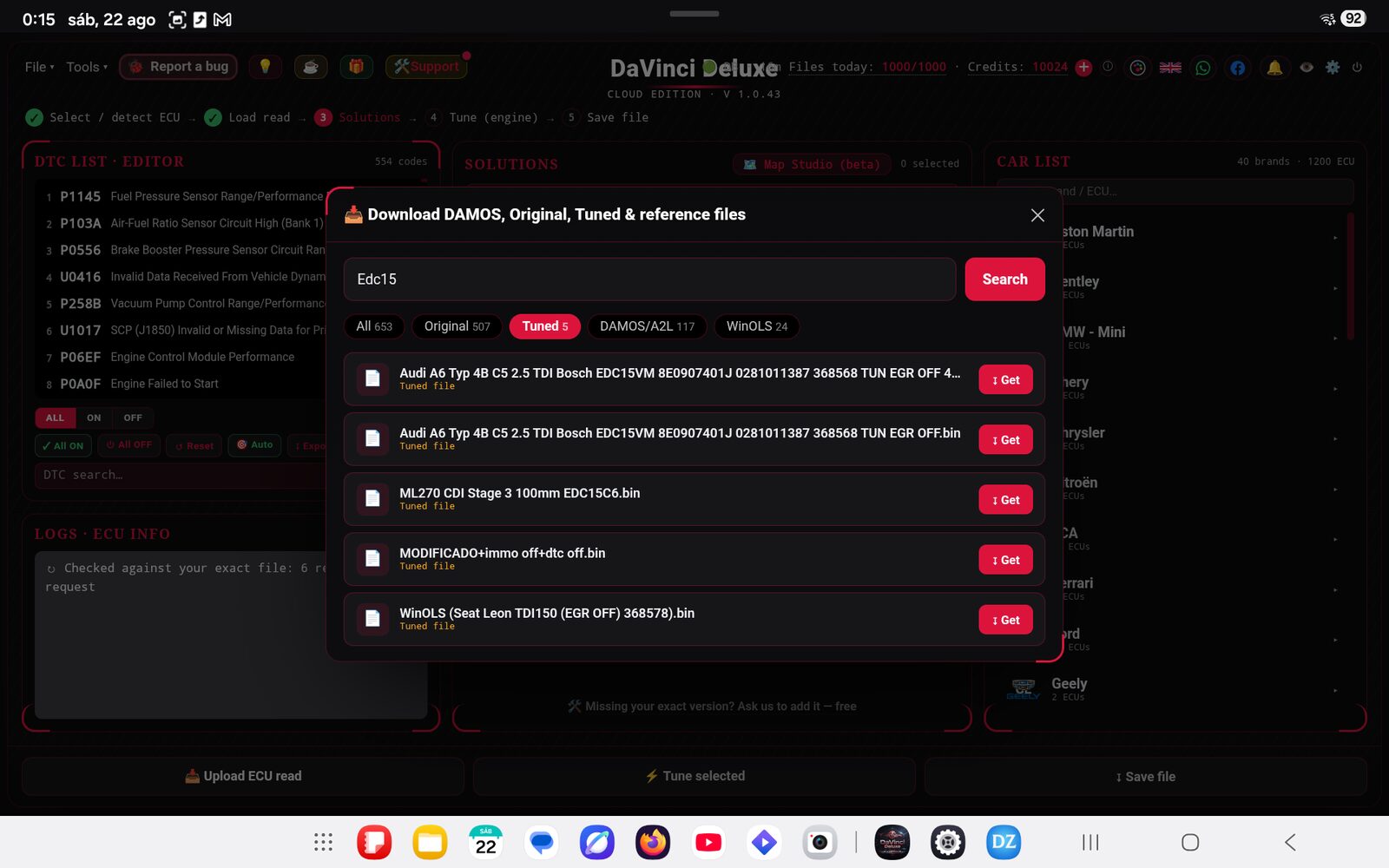This screenshot has width=1389, height=868.
Task: Click the coffee cup donate icon
Action: click(x=311, y=67)
